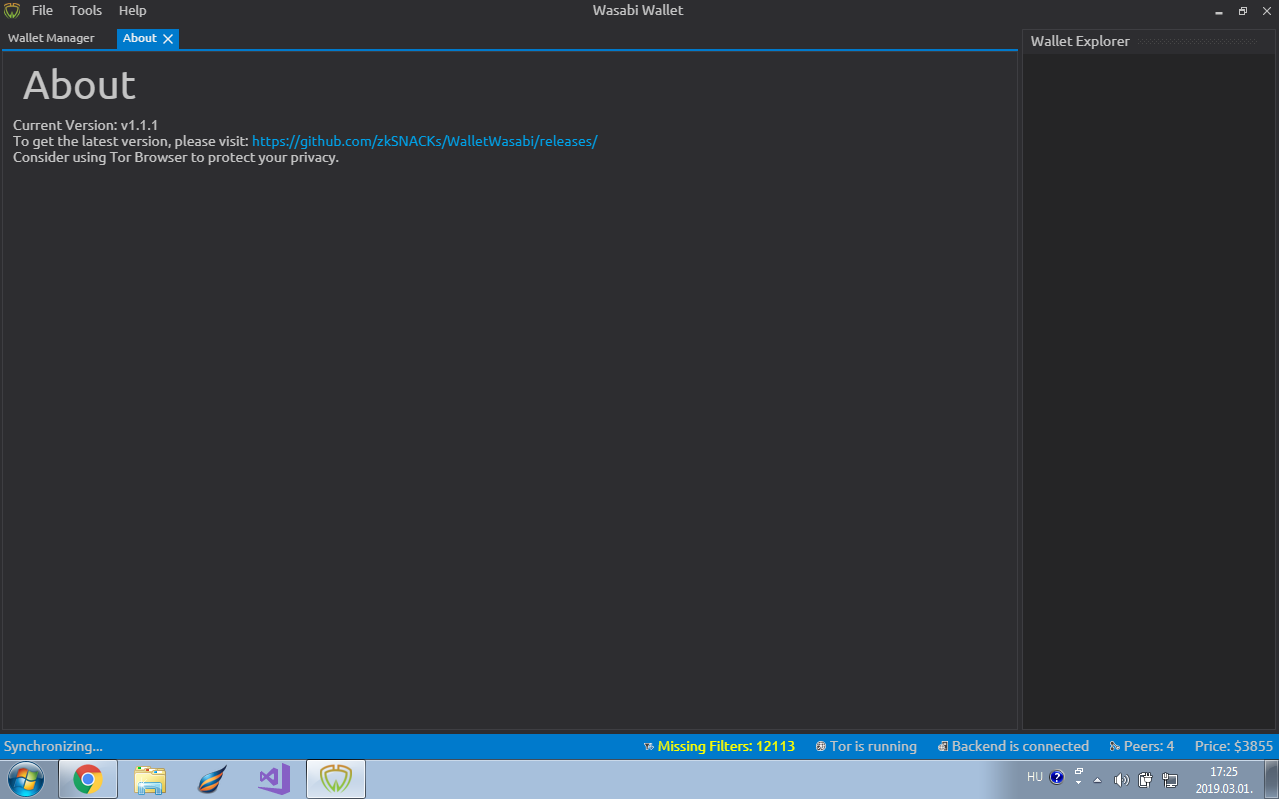Launch Google Chrome from the taskbar

pos(88,779)
